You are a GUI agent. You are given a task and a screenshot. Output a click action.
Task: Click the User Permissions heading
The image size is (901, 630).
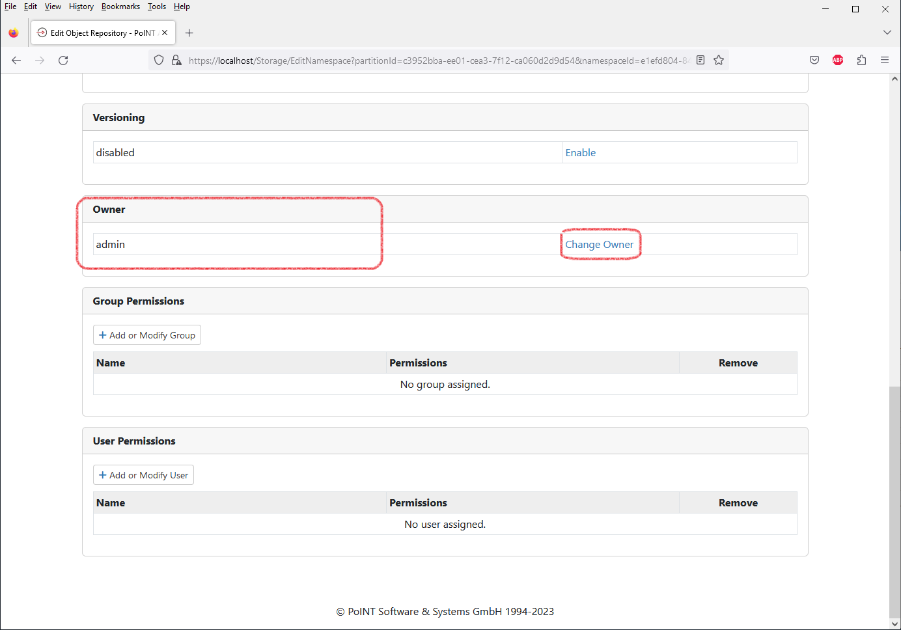point(134,441)
